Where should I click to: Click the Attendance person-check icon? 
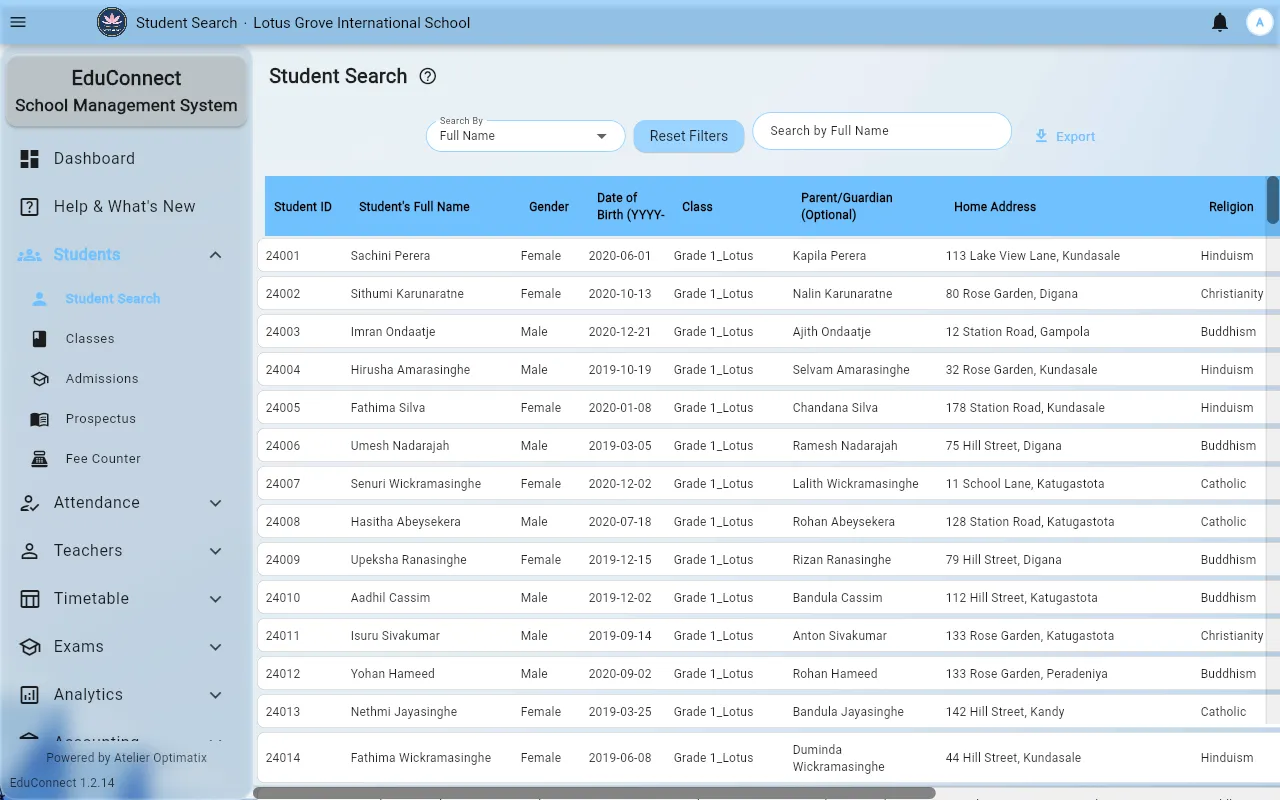pos(30,503)
